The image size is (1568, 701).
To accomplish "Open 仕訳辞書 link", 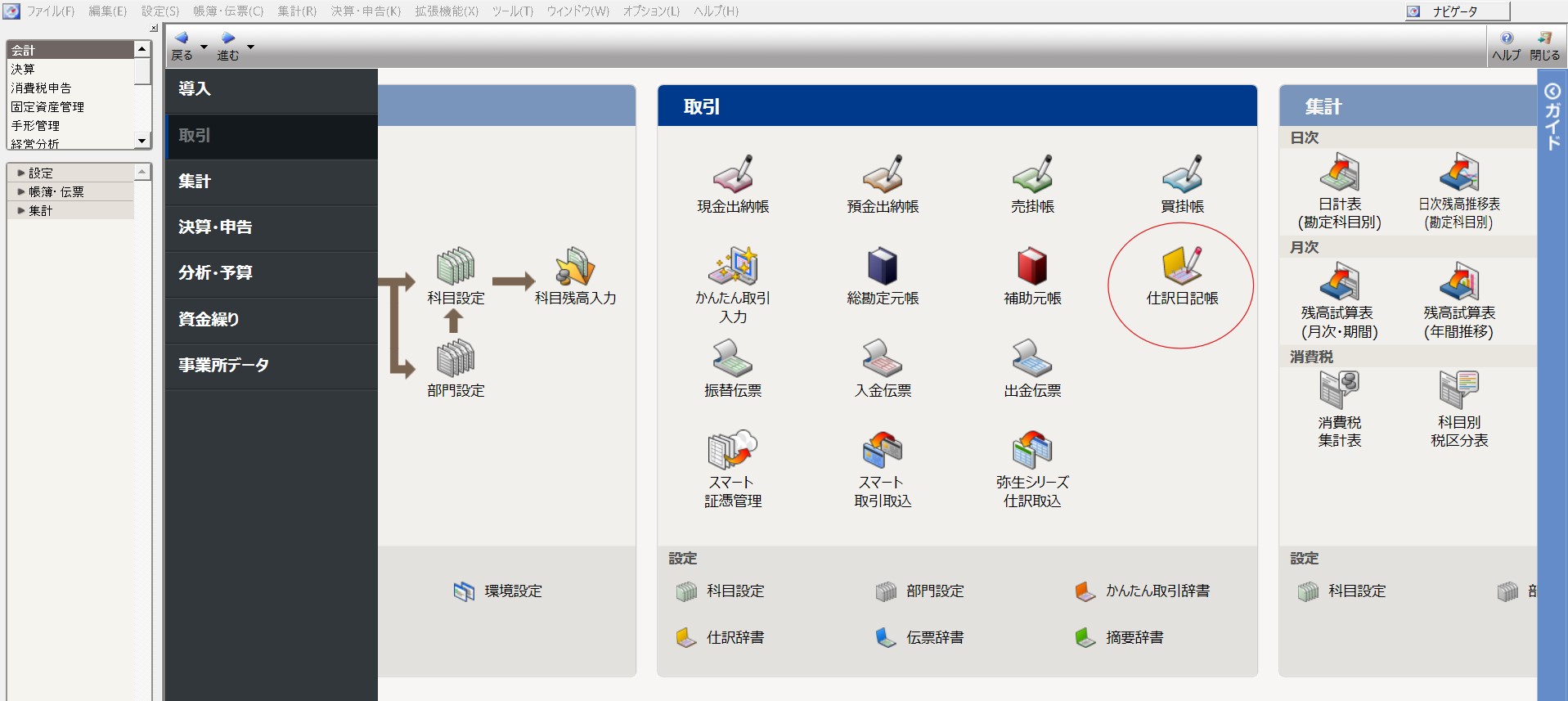I will tap(721, 637).
